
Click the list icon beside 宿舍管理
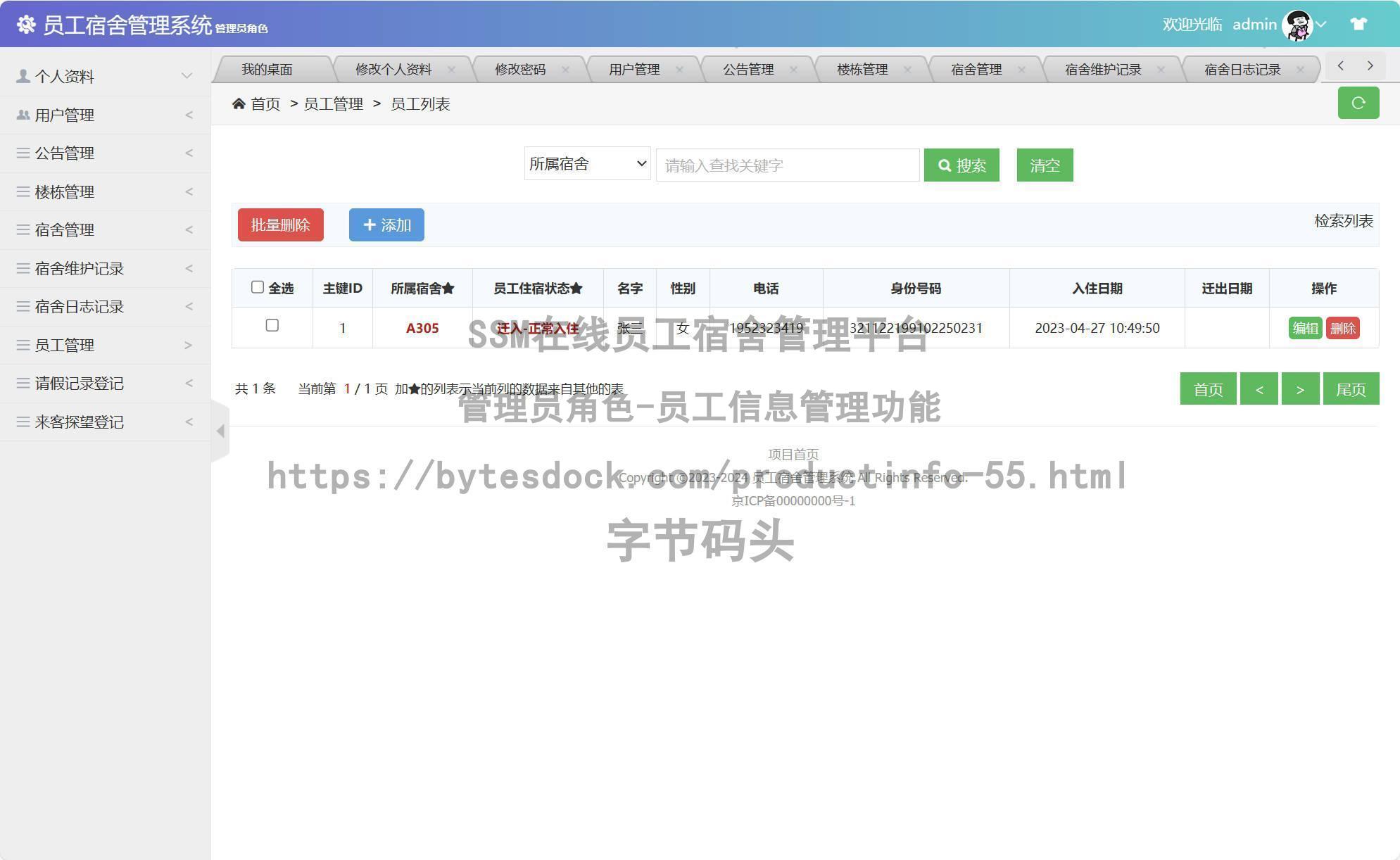[x=23, y=229]
